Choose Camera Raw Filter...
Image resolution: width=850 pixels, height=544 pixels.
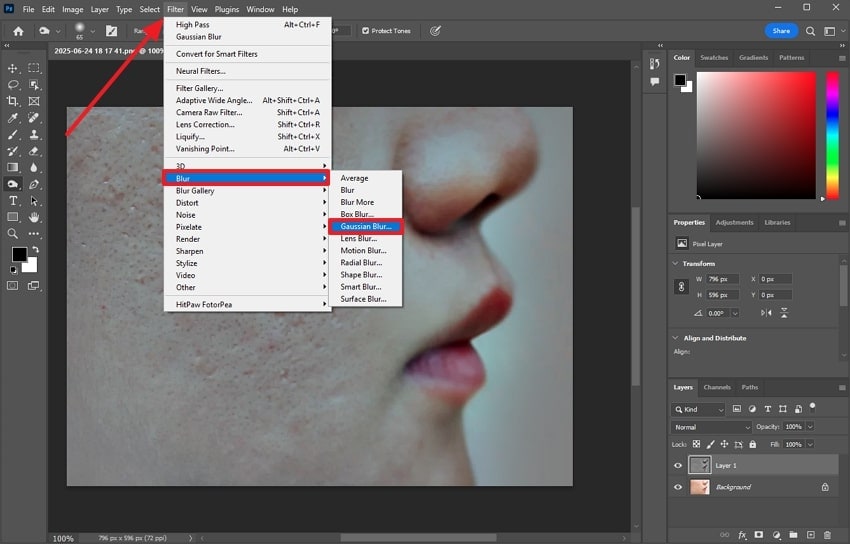pos(247,113)
